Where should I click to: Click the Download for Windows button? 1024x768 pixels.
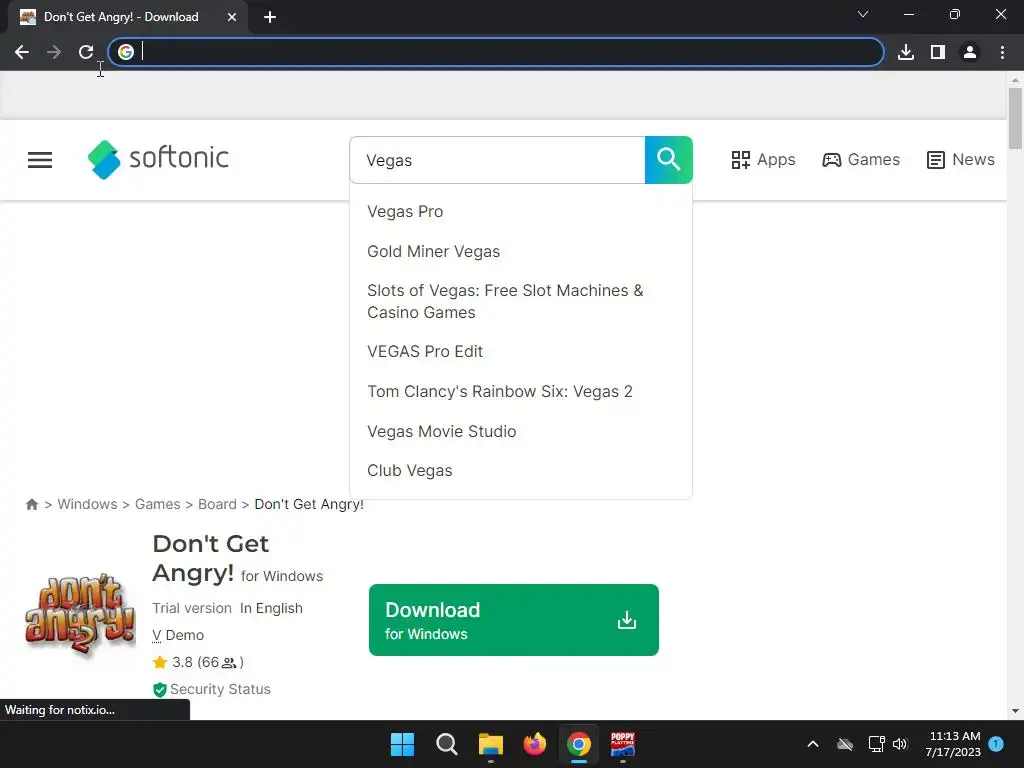pyautogui.click(x=513, y=620)
